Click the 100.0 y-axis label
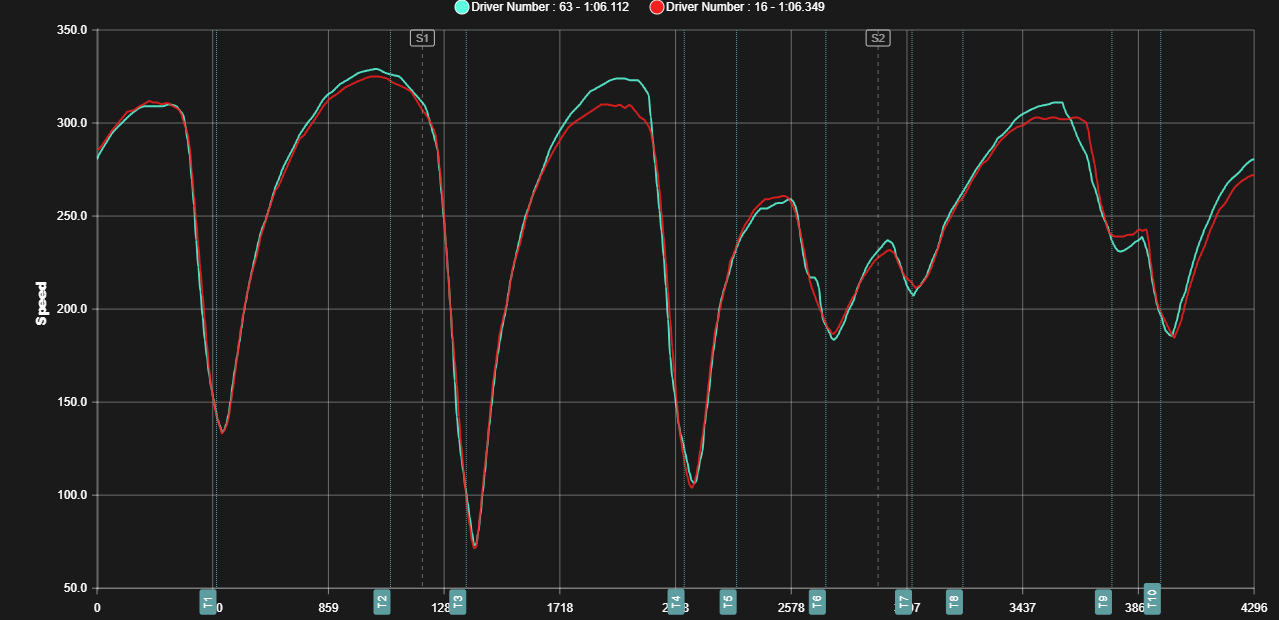 pos(72,495)
